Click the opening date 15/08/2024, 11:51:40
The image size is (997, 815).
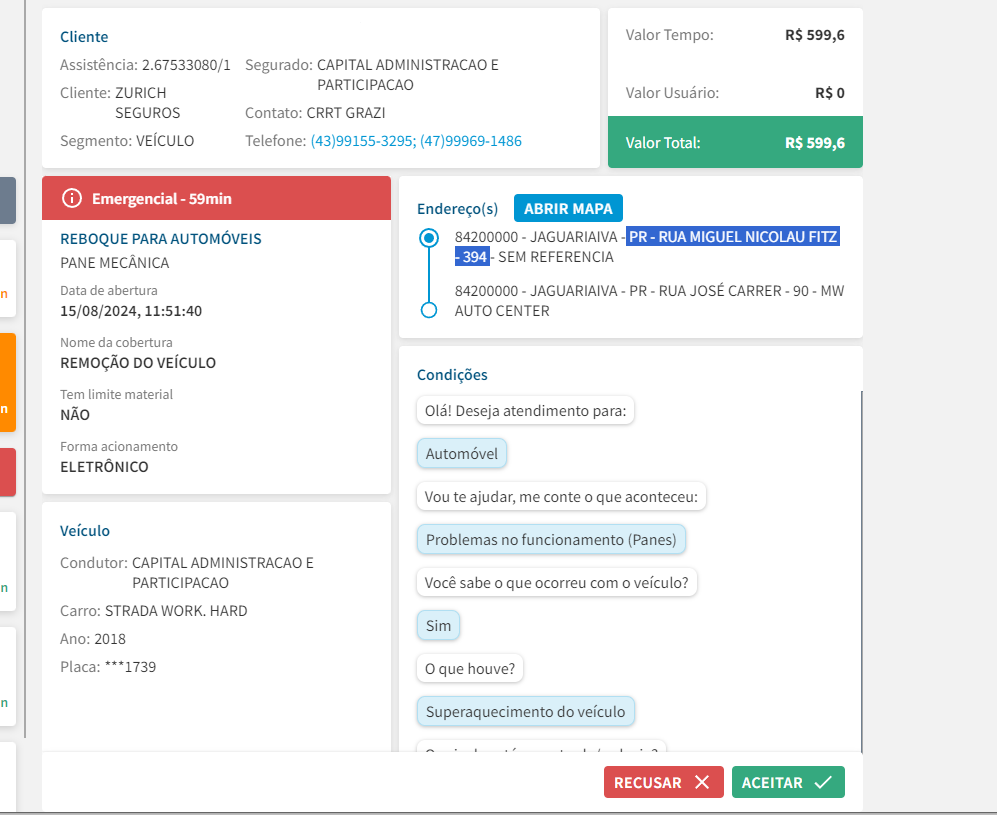pos(131,311)
